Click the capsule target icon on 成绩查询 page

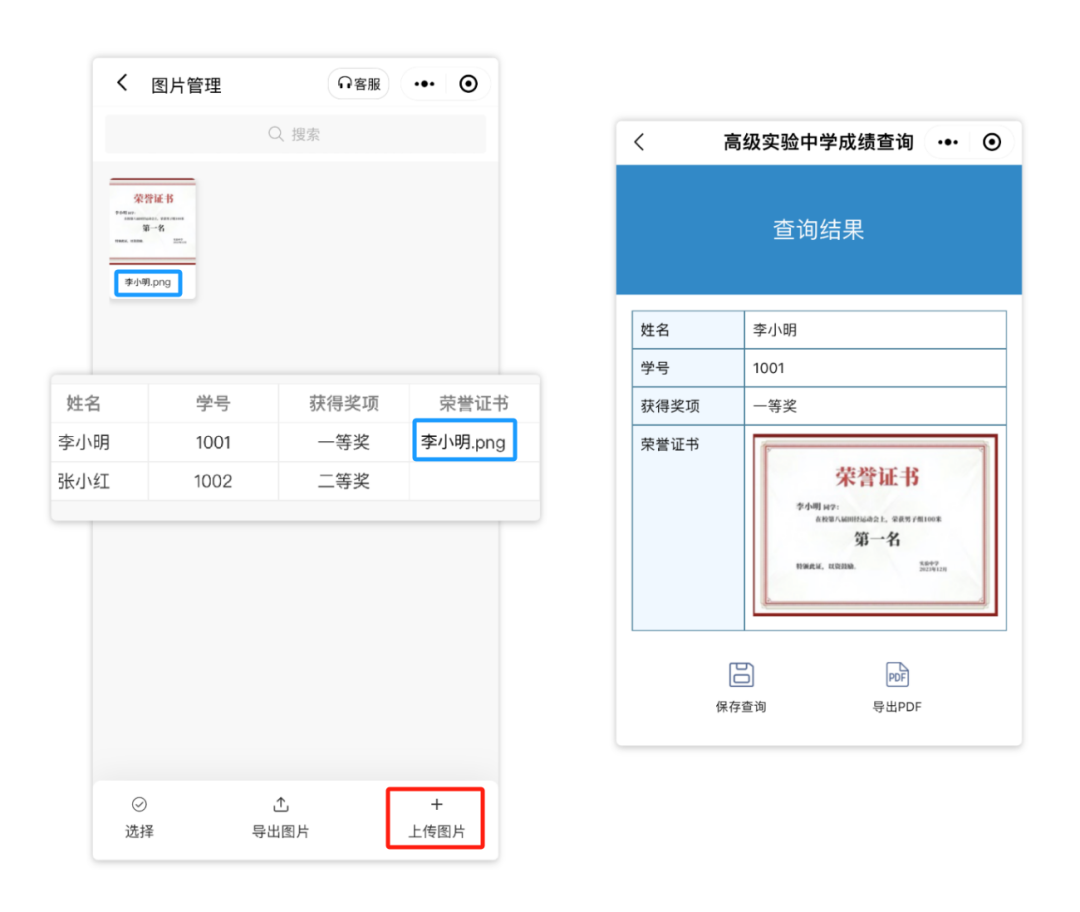pos(992,142)
